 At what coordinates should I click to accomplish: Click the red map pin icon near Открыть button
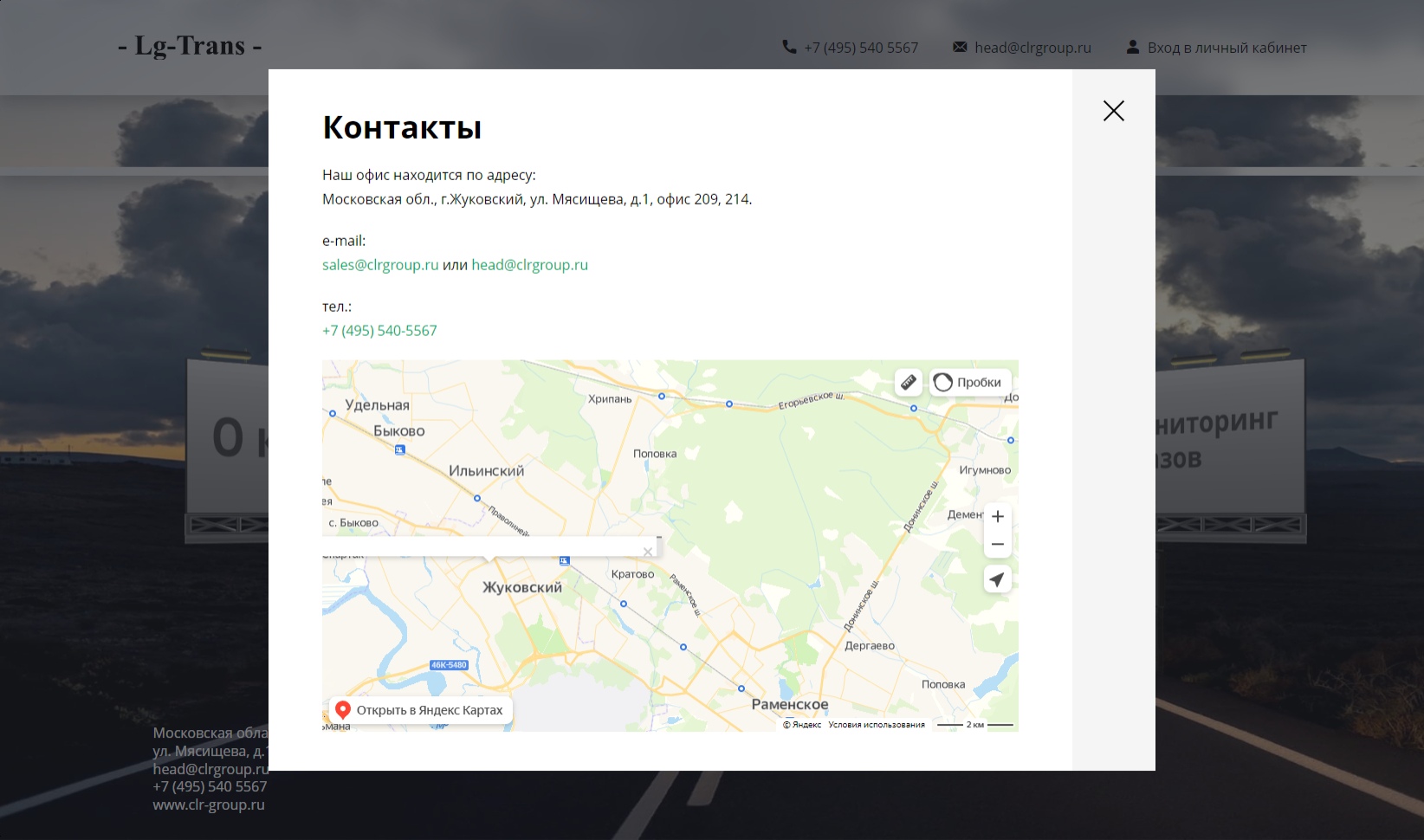[x=342, y=710]
